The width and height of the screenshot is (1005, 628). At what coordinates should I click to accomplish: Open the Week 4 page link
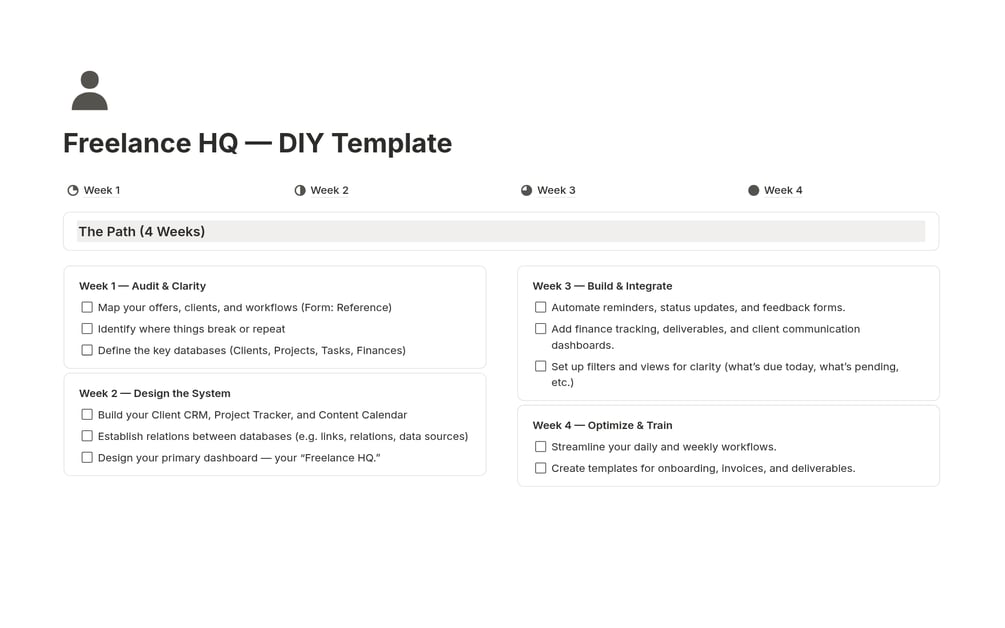(783, 190)
